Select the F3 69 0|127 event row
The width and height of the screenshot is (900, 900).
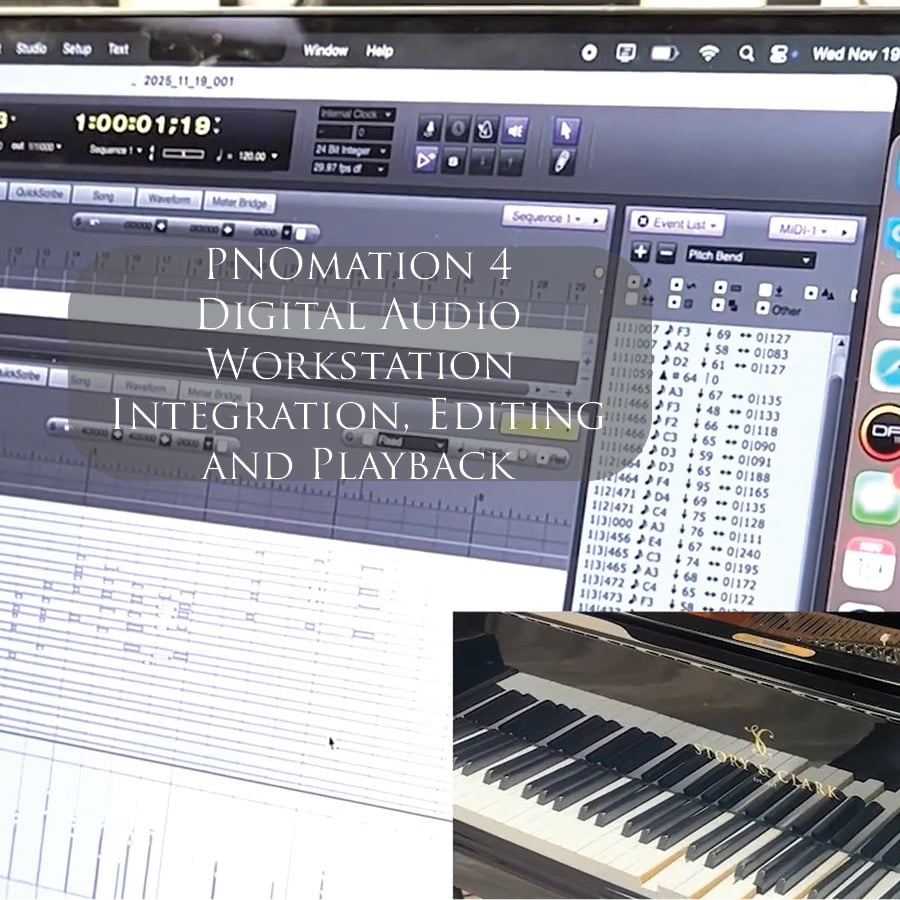click(x=704, y=335)
